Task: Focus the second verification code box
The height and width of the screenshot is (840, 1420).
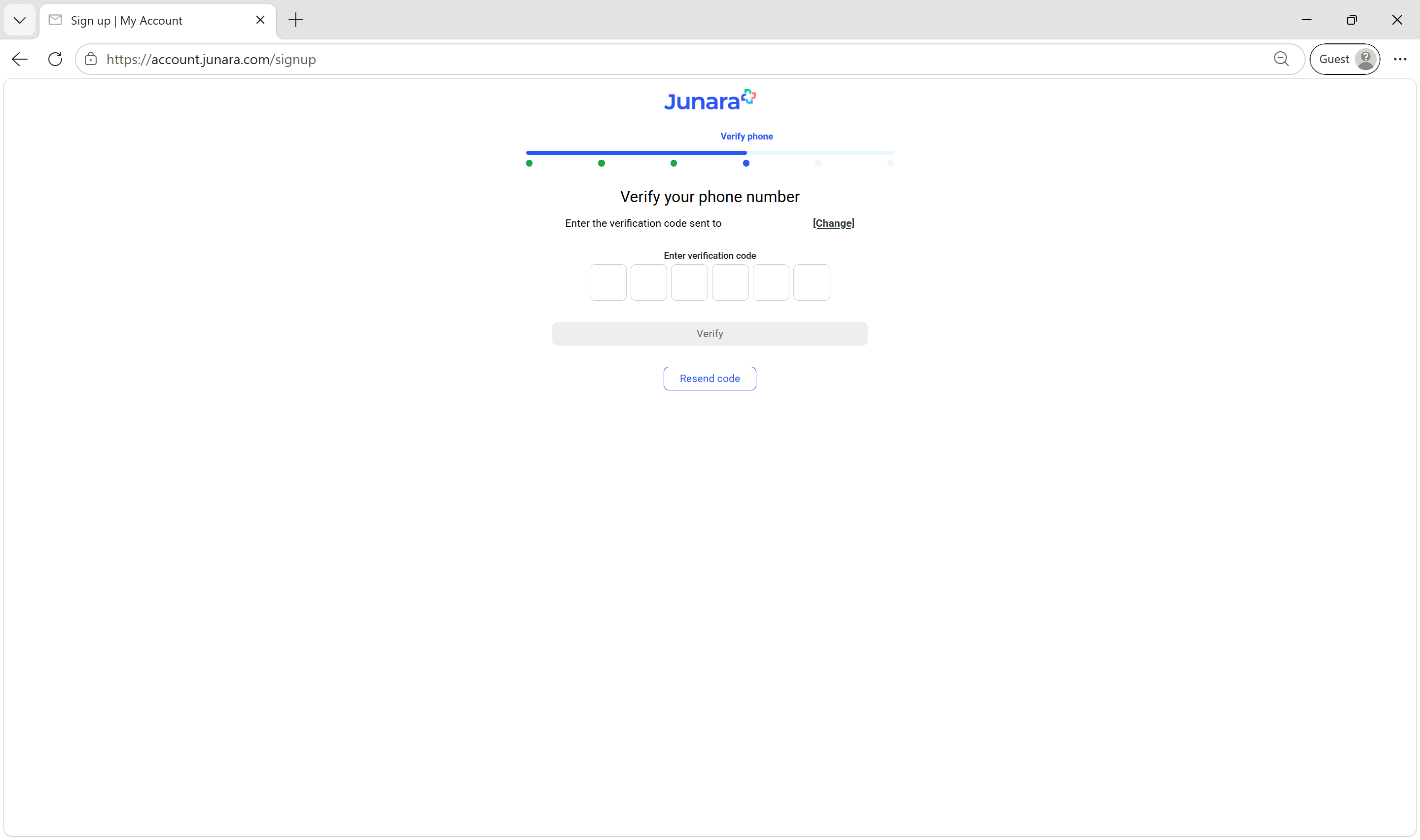Action: point(648,282)
